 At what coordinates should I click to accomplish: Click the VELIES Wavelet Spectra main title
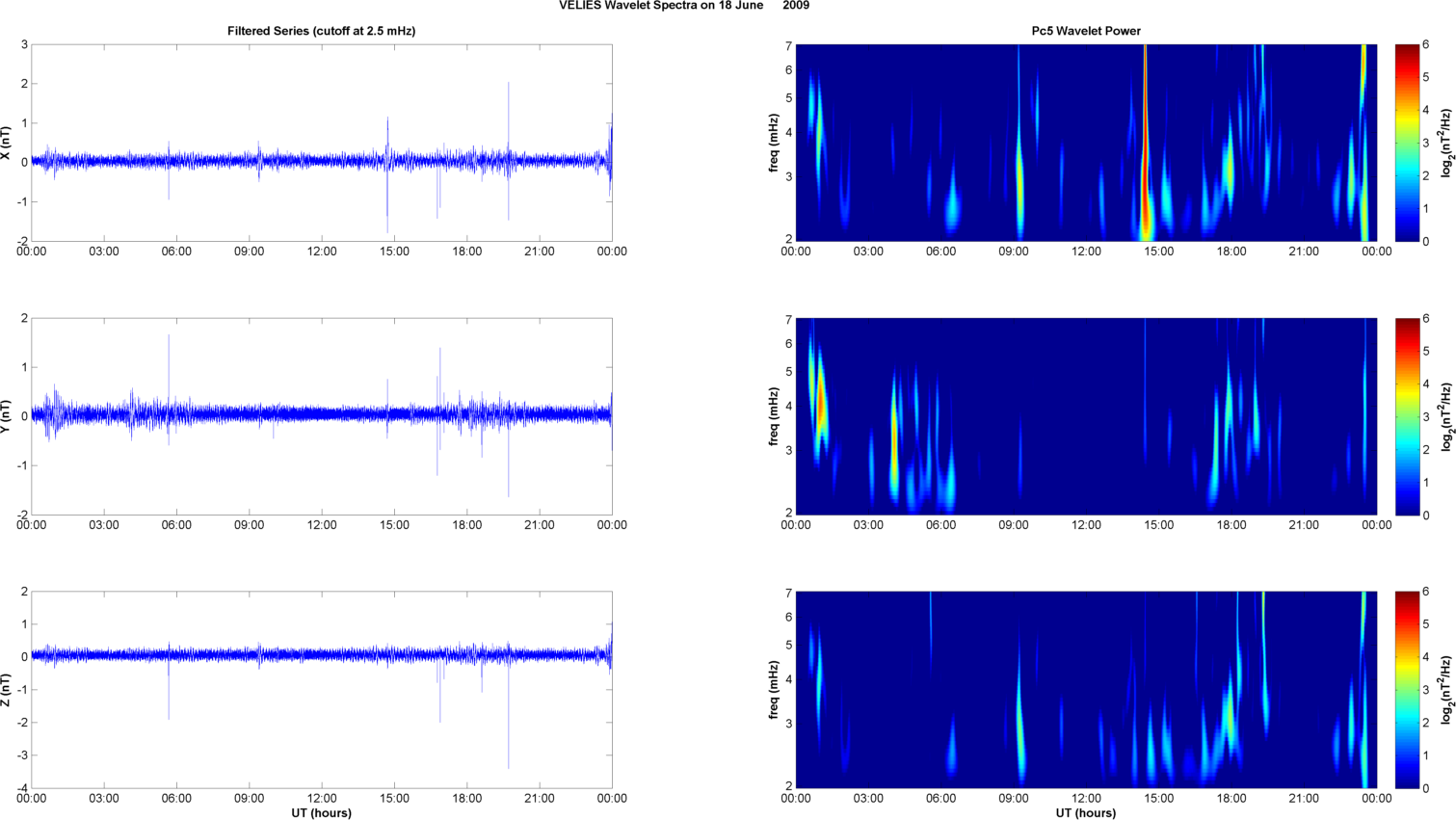pyautogui.click(x=684, y=6)
